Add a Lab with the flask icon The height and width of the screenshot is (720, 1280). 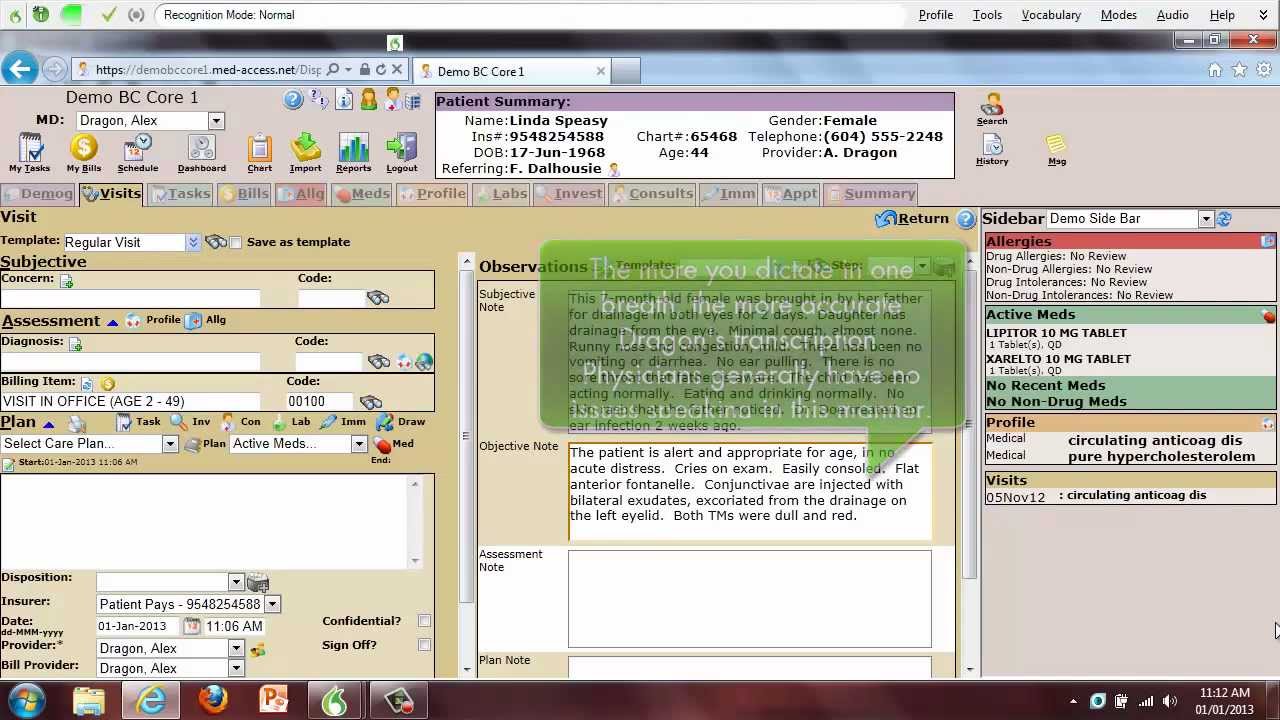click(x=290, y=422)
